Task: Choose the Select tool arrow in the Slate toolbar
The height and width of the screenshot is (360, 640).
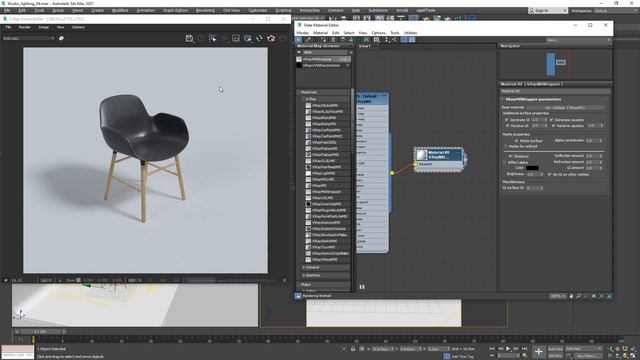Action: click(298, 40)
